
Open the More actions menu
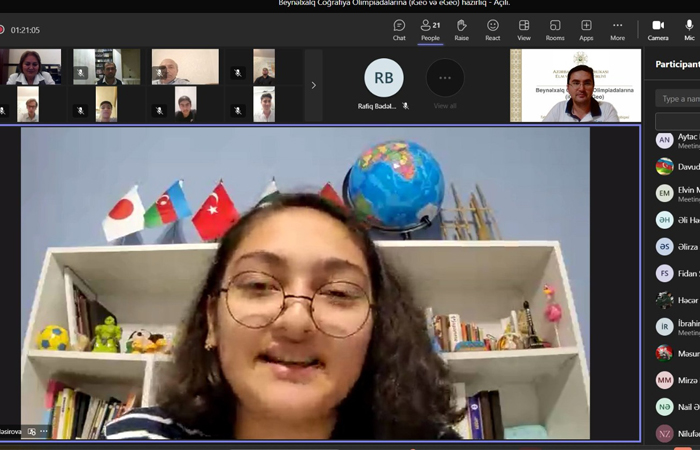click(617, 30)
